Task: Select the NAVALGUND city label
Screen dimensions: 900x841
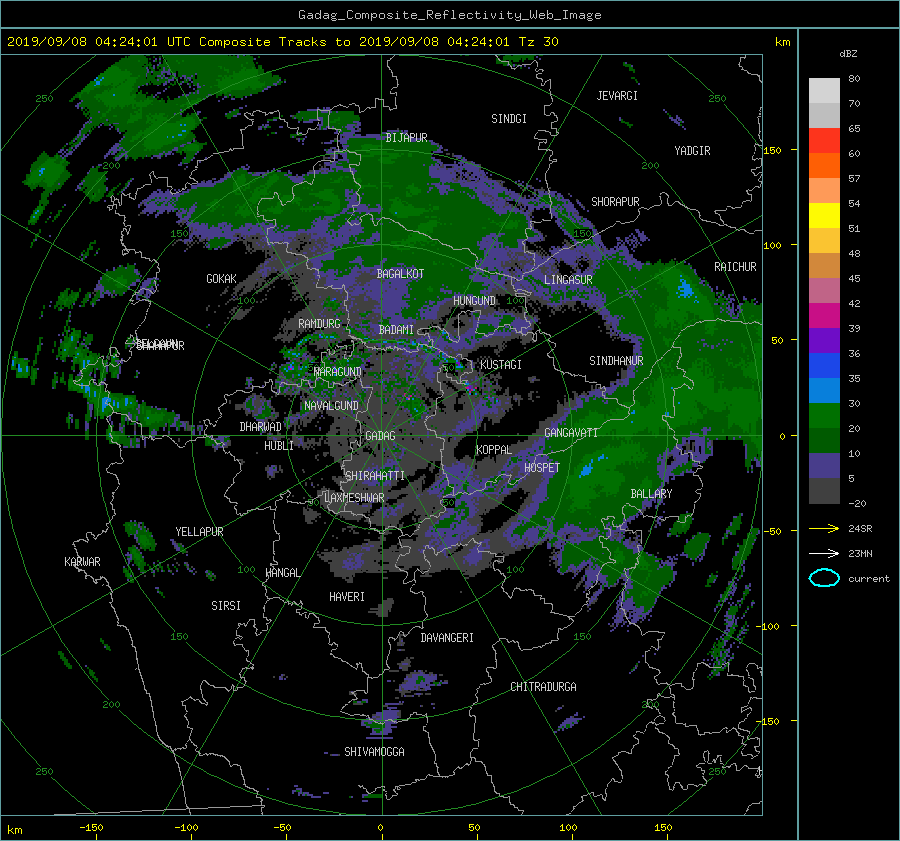Action: [x=331, y=406]
